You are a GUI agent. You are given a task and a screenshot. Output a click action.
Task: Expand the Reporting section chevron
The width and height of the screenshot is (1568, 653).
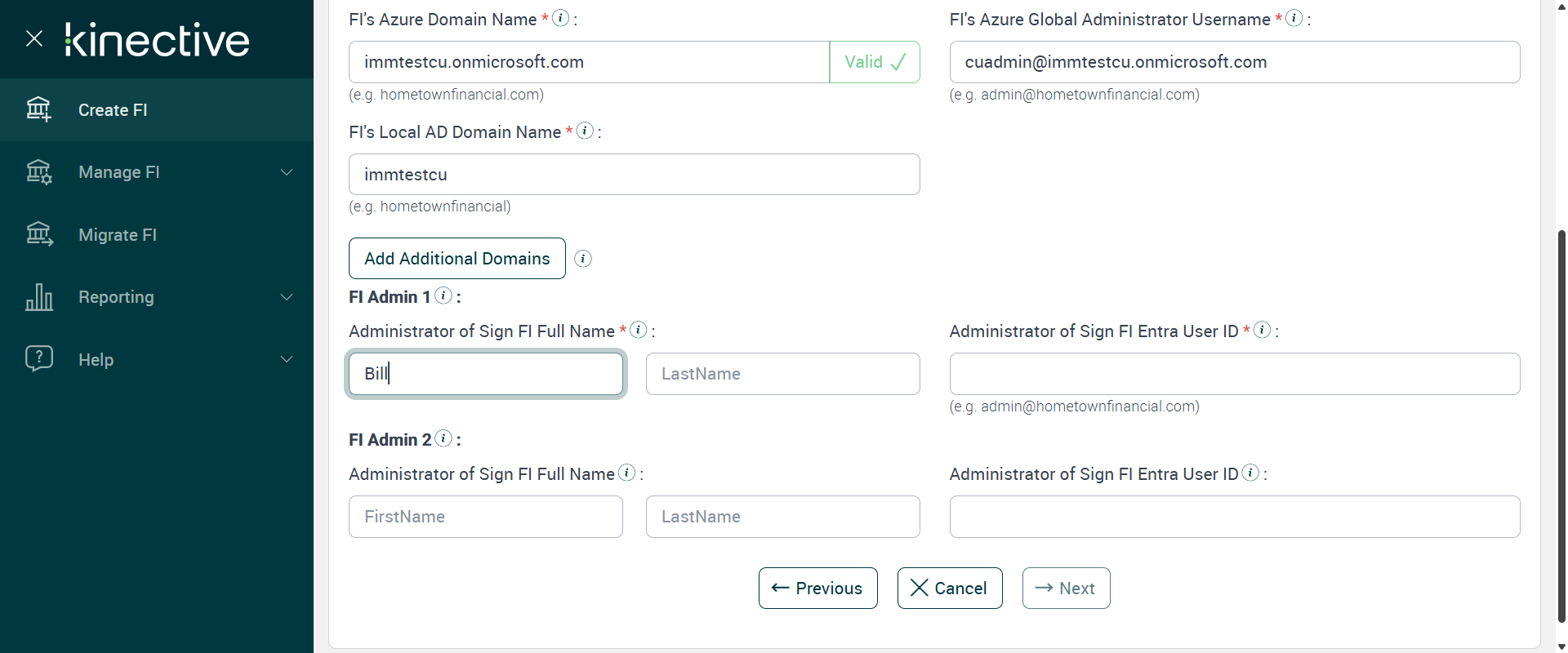[x=287, y=297]
